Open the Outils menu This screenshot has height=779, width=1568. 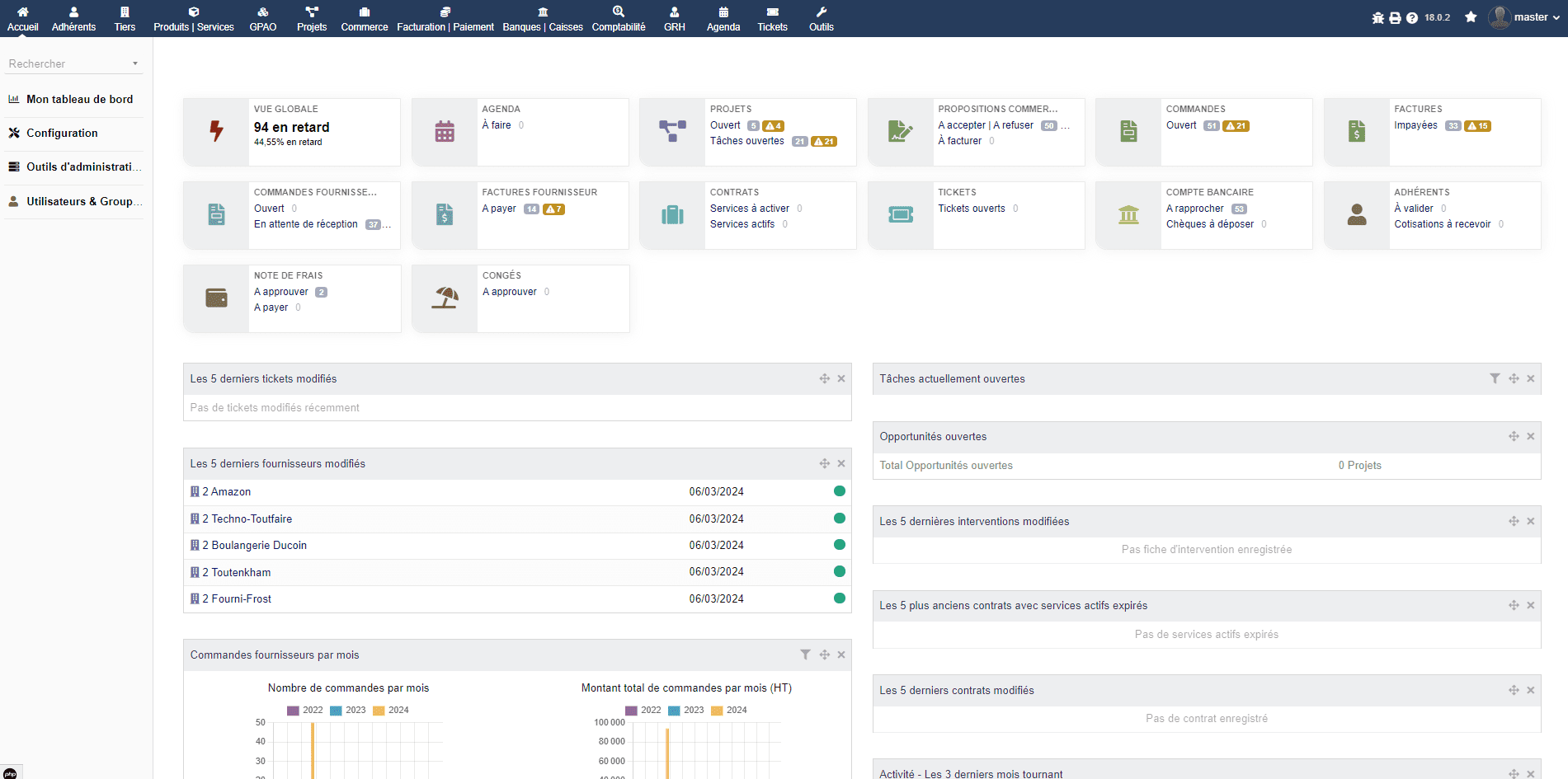tap(822, 19)
